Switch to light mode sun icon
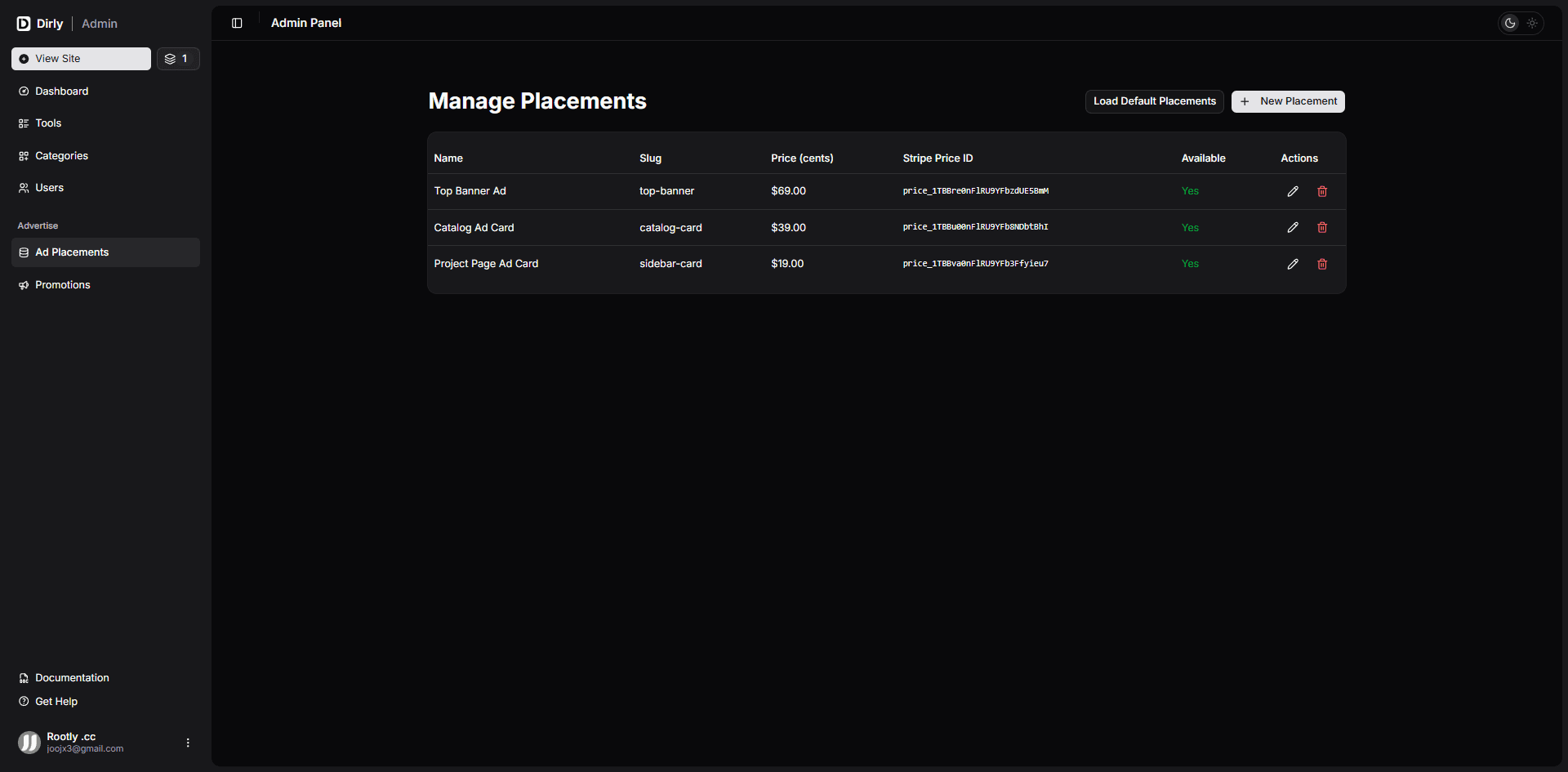This screenshot has width=1568, height=772. coord(1532,23)
